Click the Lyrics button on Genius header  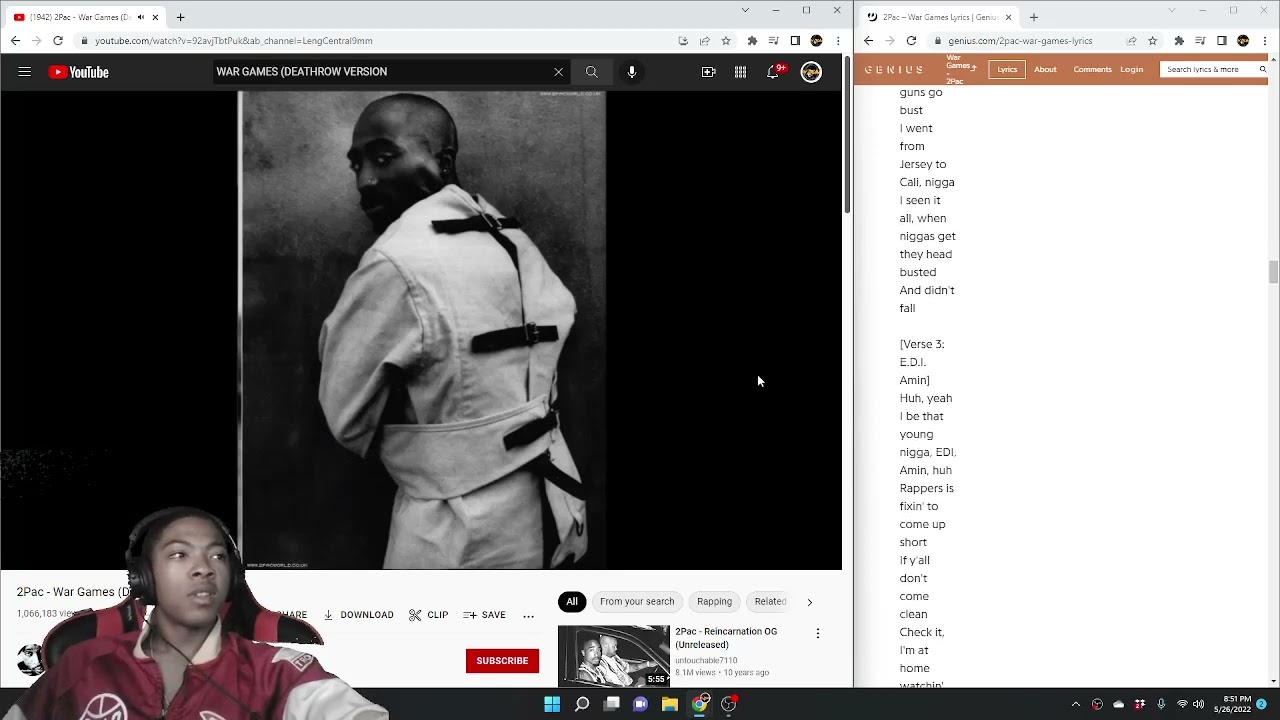[x=1007, y=69]
